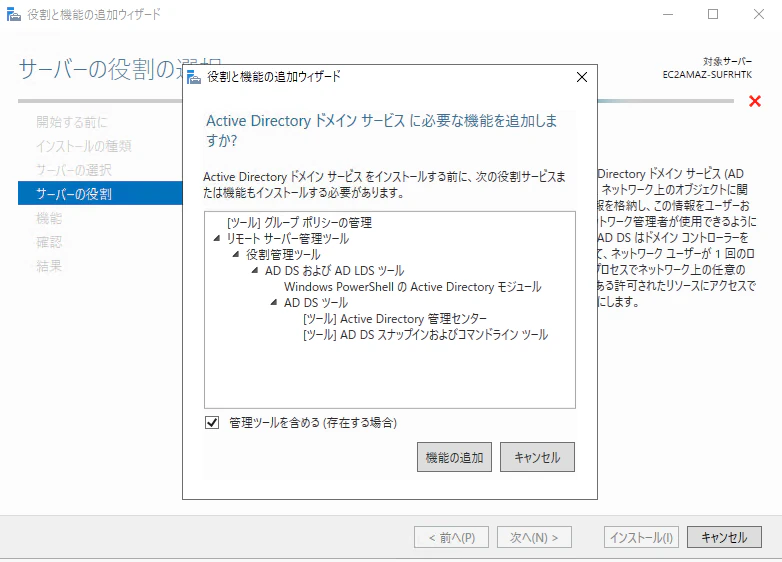Collapse AD DS ツール node
Viewport: 782px width, 562px height.
274,302
